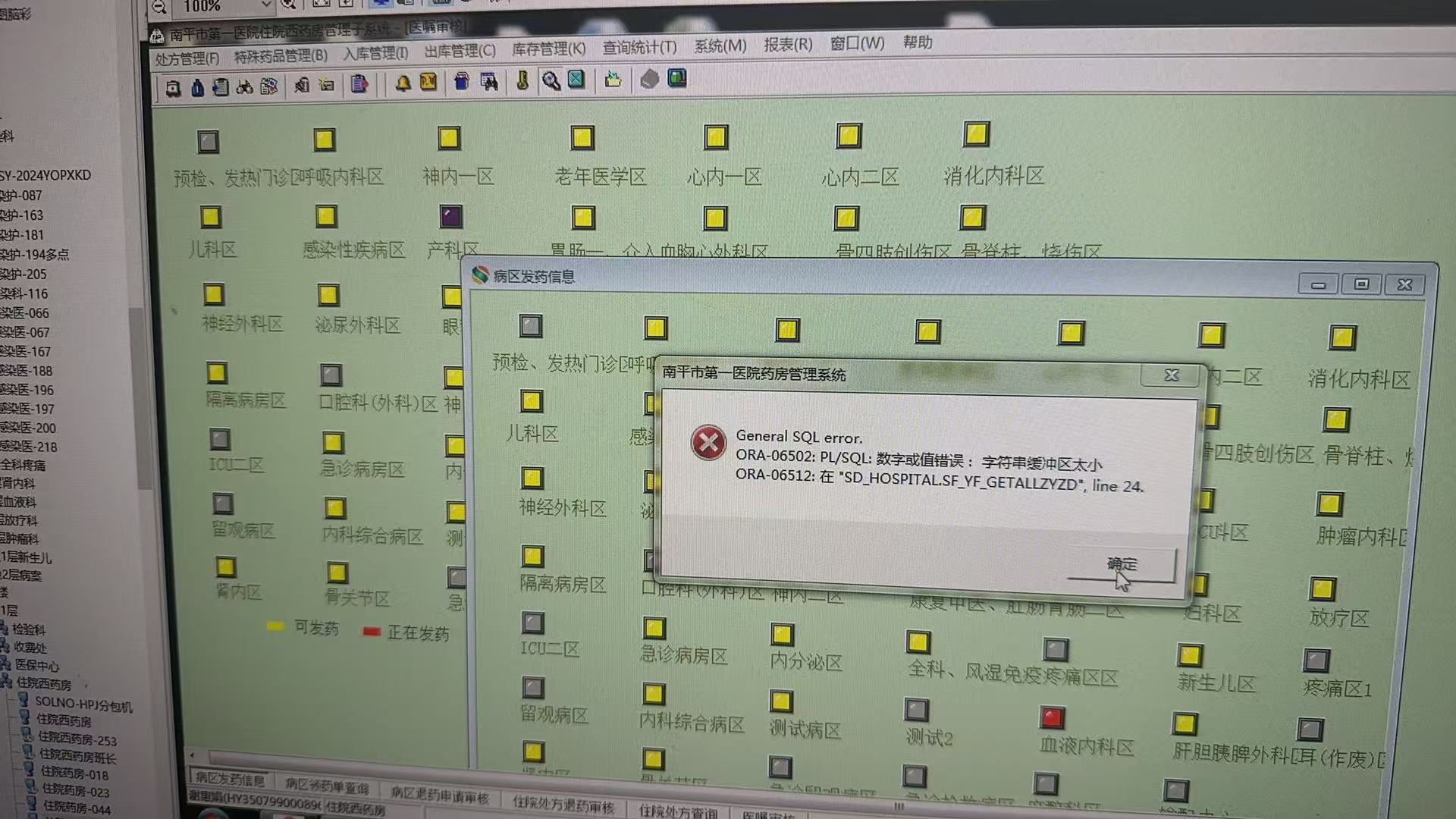Click the green monitor icon in toolbar
This screenshot has width=1456, height=819.
(676, 78)
